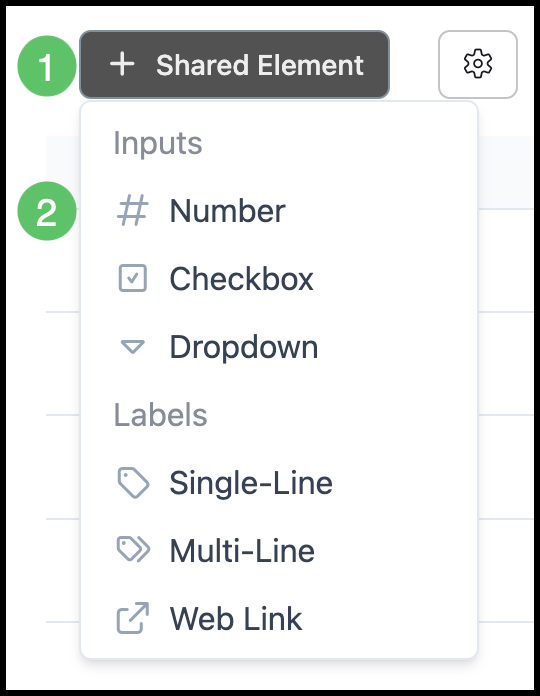Choose the Multi-Line label option
Screen dimensions: 540x696
coord(279,550)
